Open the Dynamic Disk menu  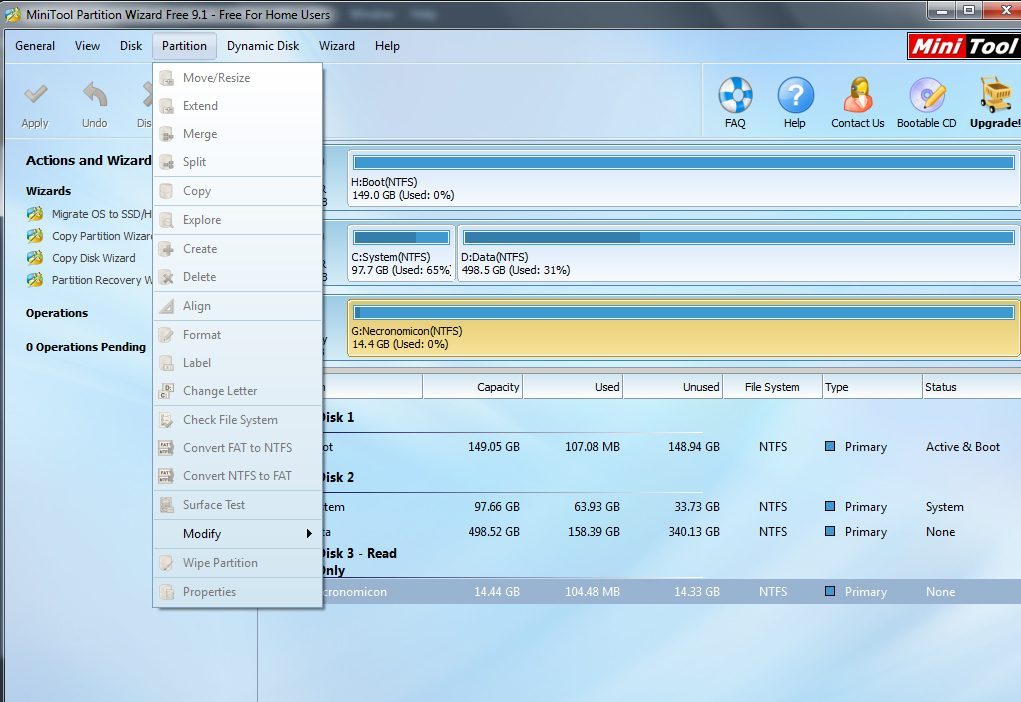263,46
